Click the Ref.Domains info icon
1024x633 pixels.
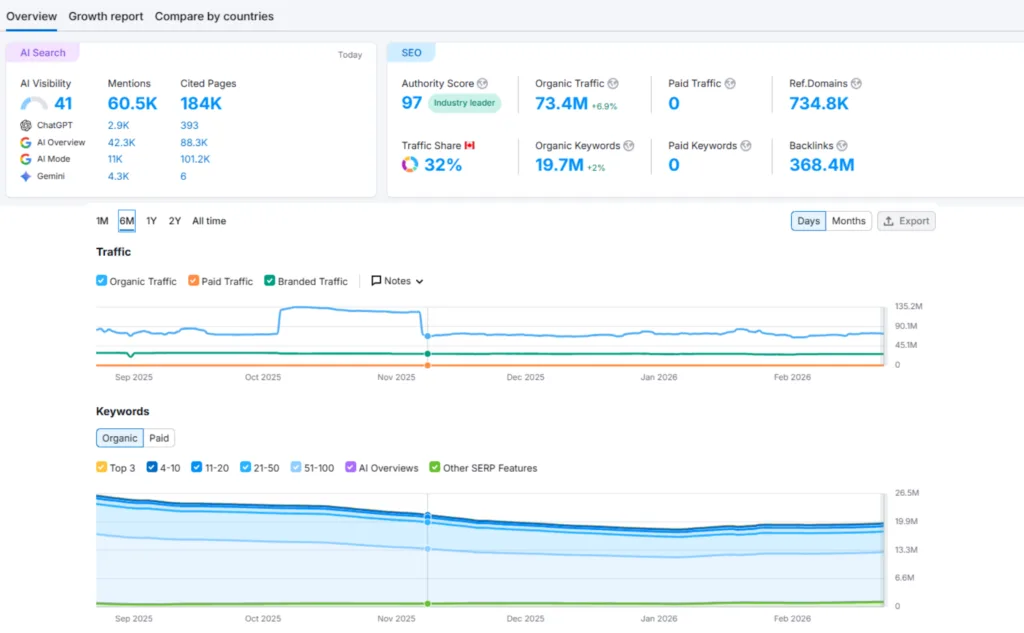tap(856, 84)
